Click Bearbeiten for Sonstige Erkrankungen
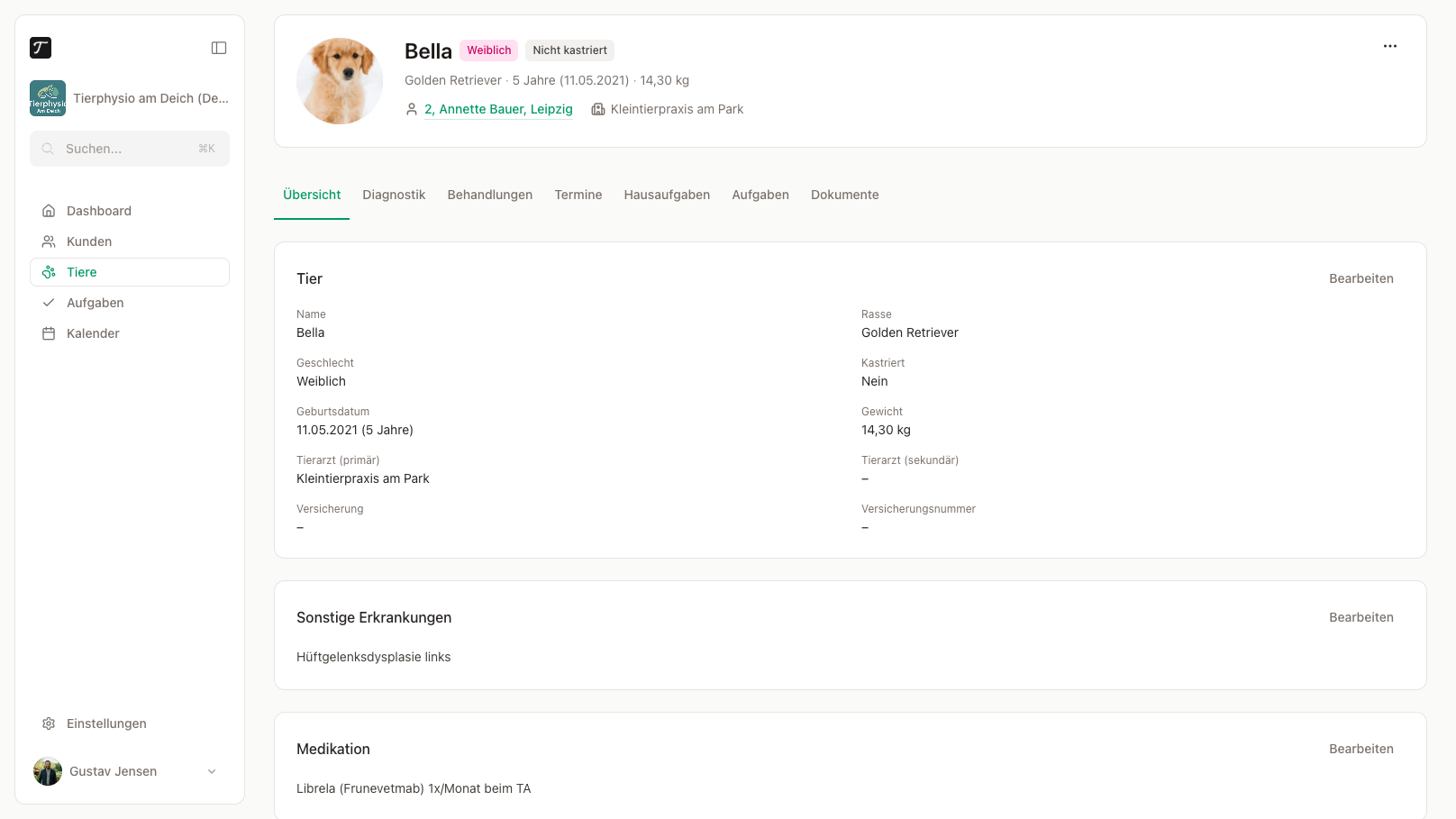This screenshot has width=1456, height=819. [x=1361, y=617]
